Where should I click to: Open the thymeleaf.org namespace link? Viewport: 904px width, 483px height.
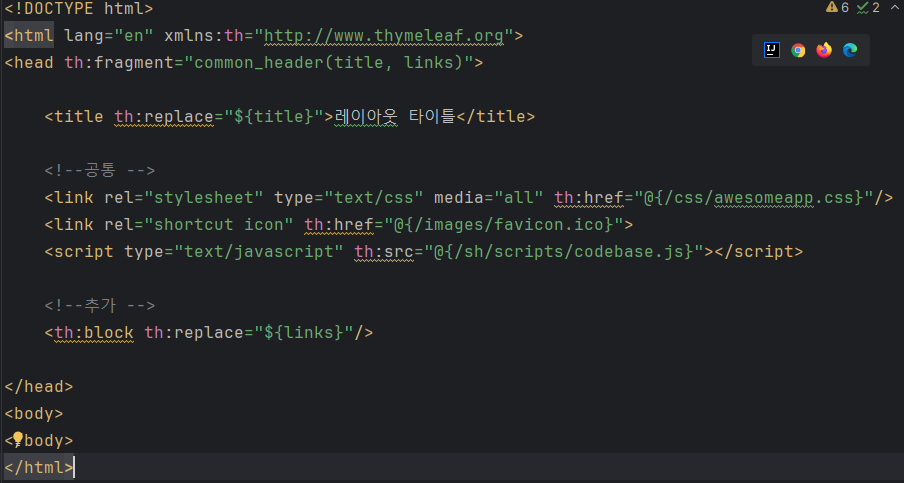click(383, 36)
